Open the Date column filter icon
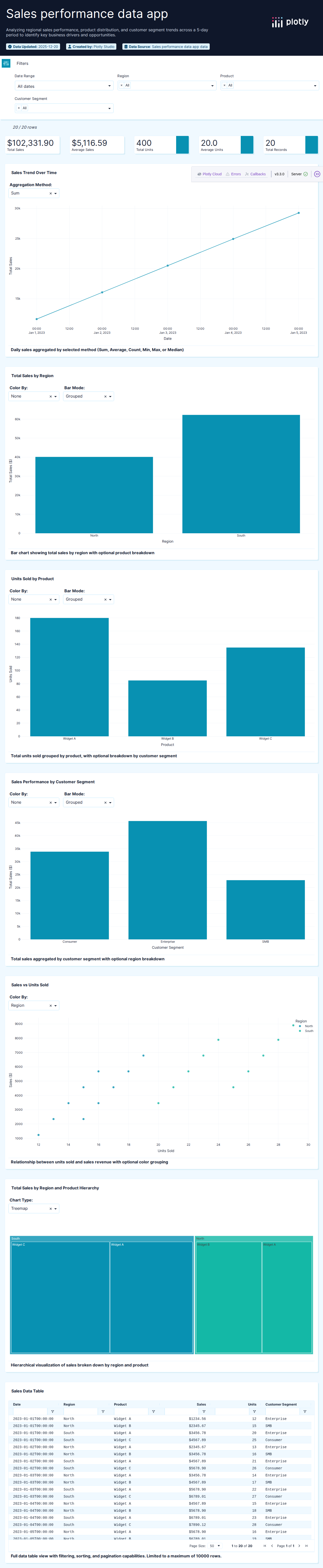 tap(52, 1412)
